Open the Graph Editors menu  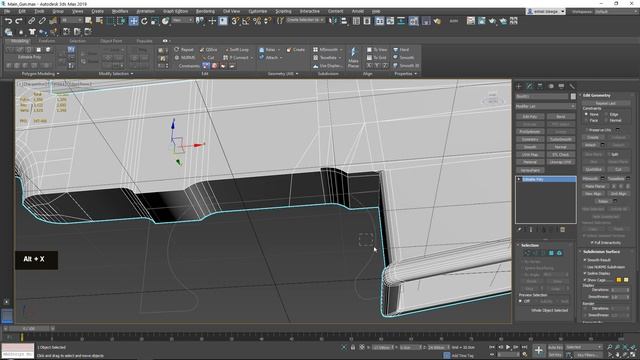176,11
